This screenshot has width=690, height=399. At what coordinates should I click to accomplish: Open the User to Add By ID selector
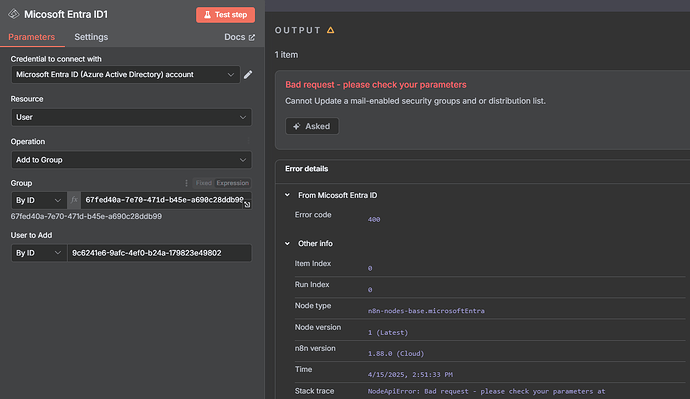39,253
